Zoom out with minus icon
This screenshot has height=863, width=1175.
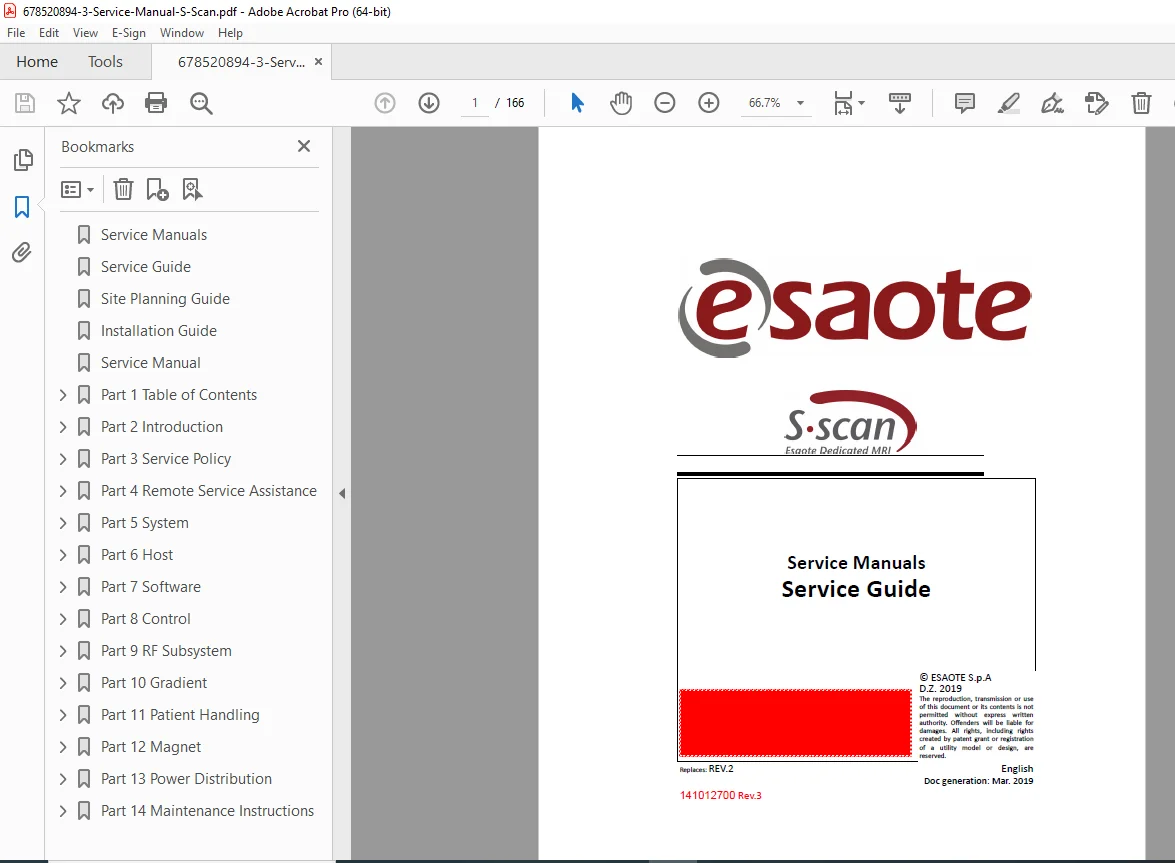point(665,103)
